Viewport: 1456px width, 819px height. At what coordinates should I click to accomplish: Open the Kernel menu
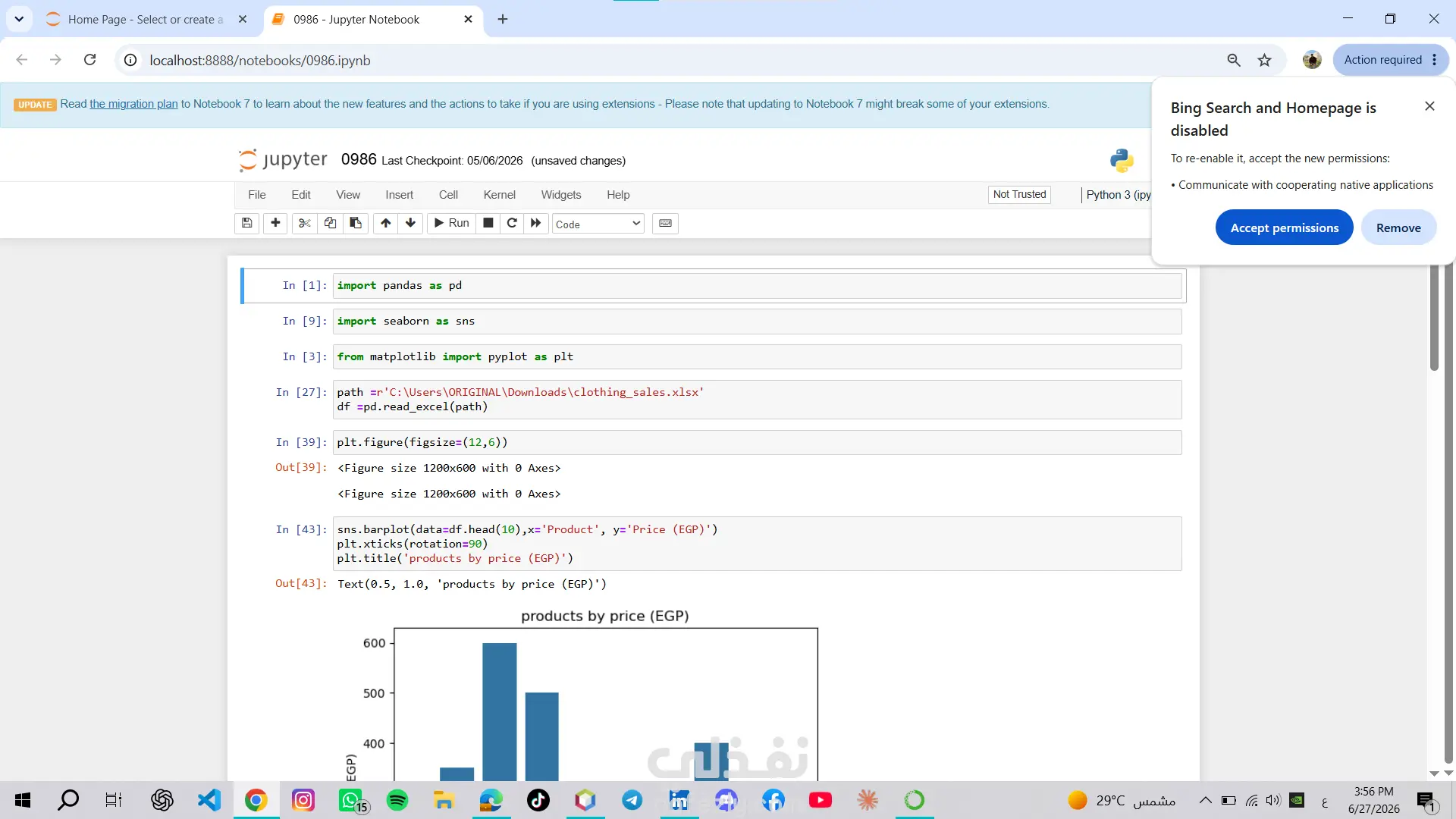(499, 195)
